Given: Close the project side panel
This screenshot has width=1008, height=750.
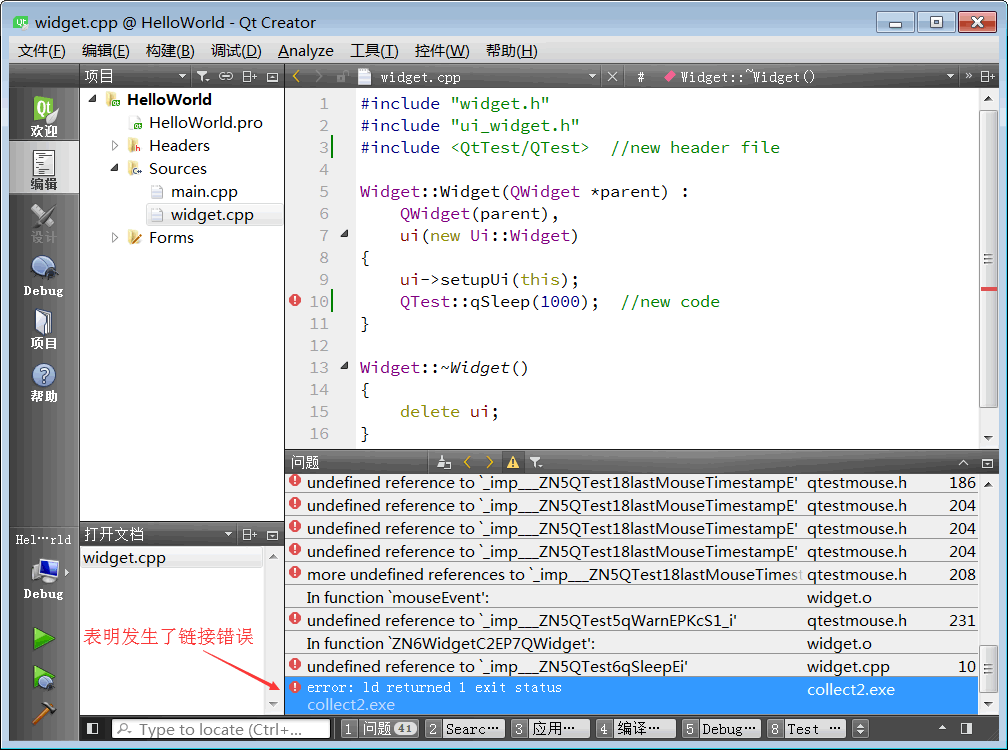Looking at the screenshot, I should pyautogui.click(x=273, y=76).
